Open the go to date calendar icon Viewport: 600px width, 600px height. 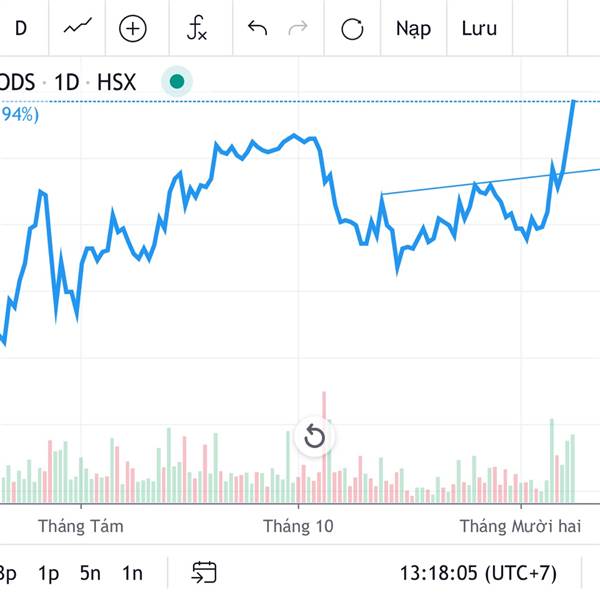(204, 573)
